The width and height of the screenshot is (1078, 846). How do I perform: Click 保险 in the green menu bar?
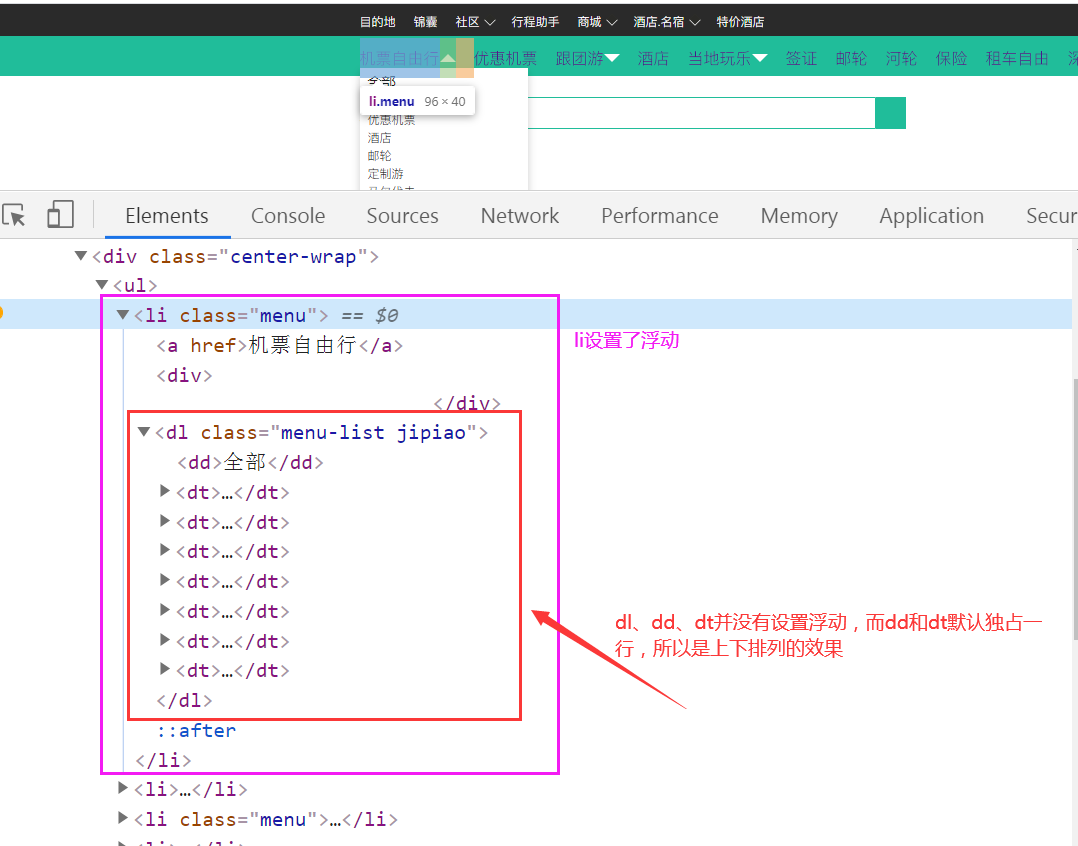951,58
